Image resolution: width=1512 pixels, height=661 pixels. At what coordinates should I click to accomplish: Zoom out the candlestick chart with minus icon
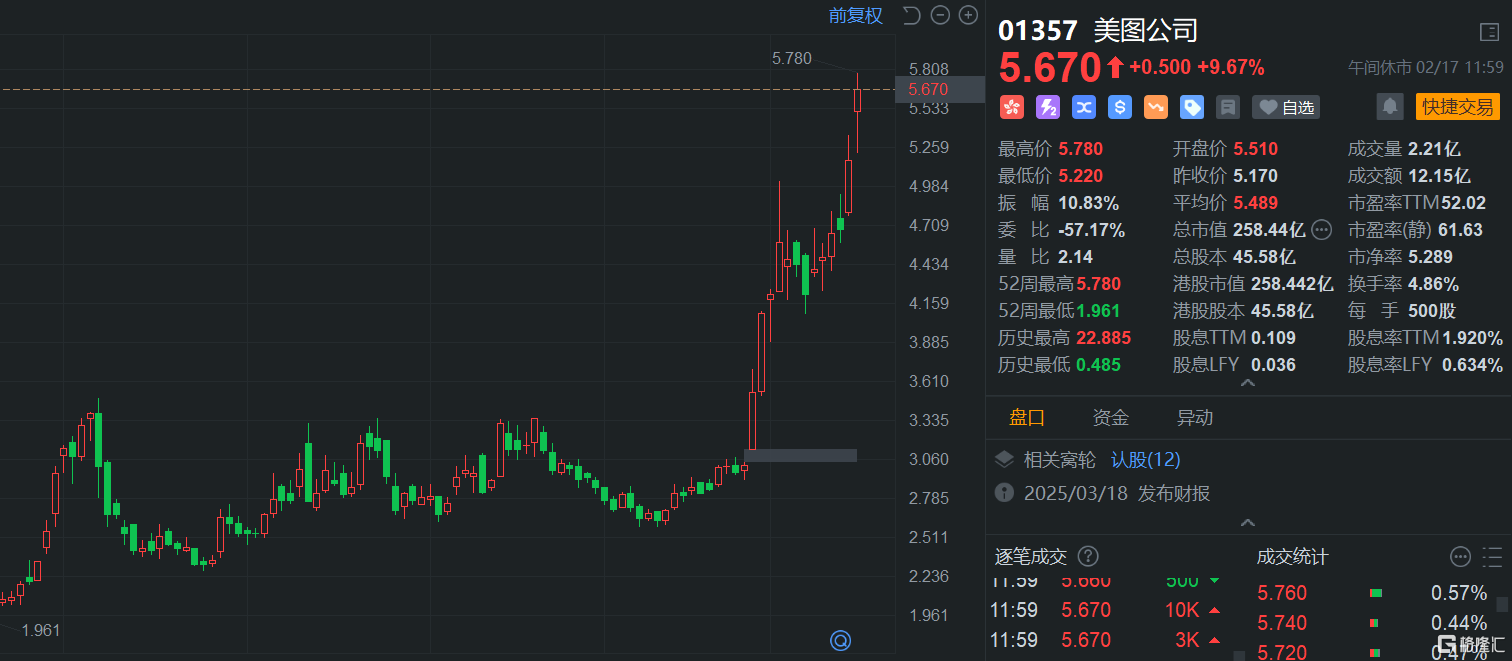click(940, 15)
